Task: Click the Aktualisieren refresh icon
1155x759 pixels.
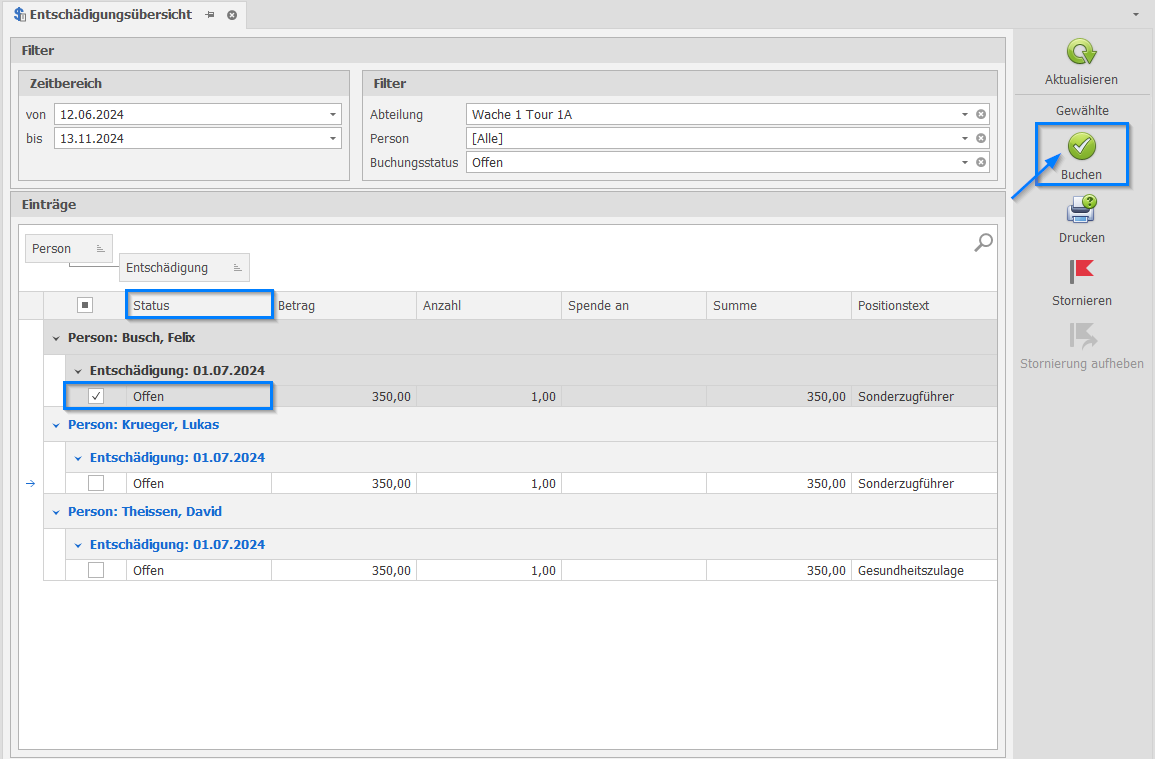Action: [1081, 53]
